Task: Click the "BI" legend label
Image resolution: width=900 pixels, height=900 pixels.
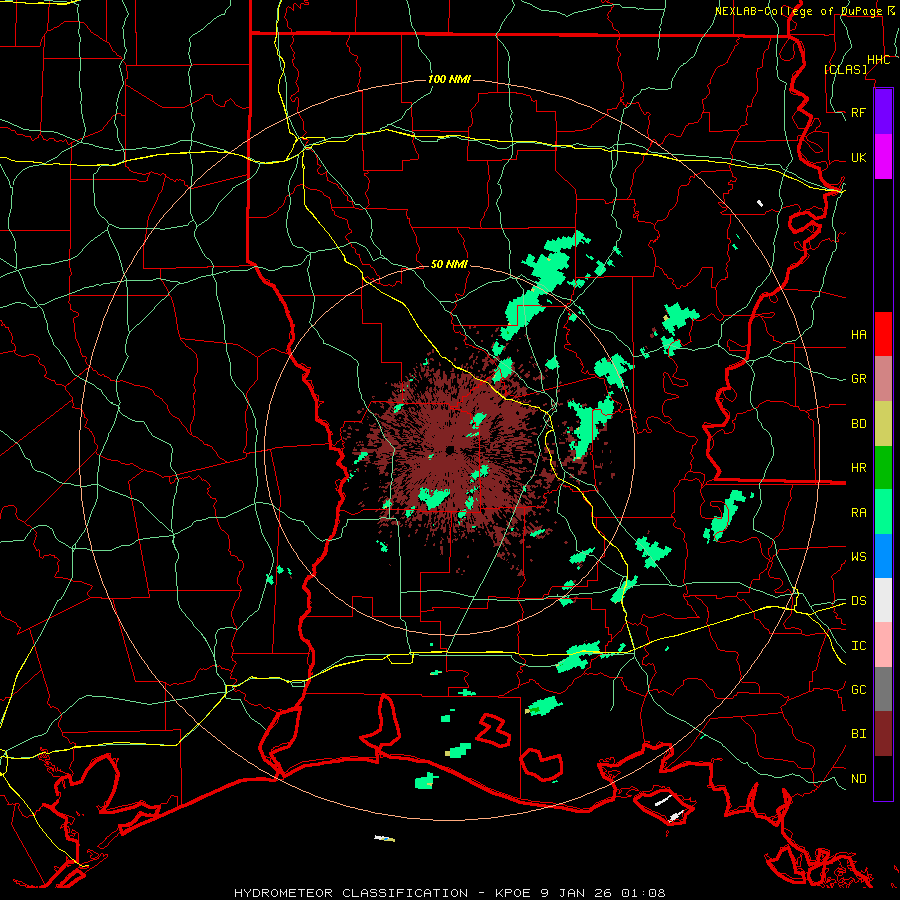Action: pyautogui.click(x=859, y=734)
